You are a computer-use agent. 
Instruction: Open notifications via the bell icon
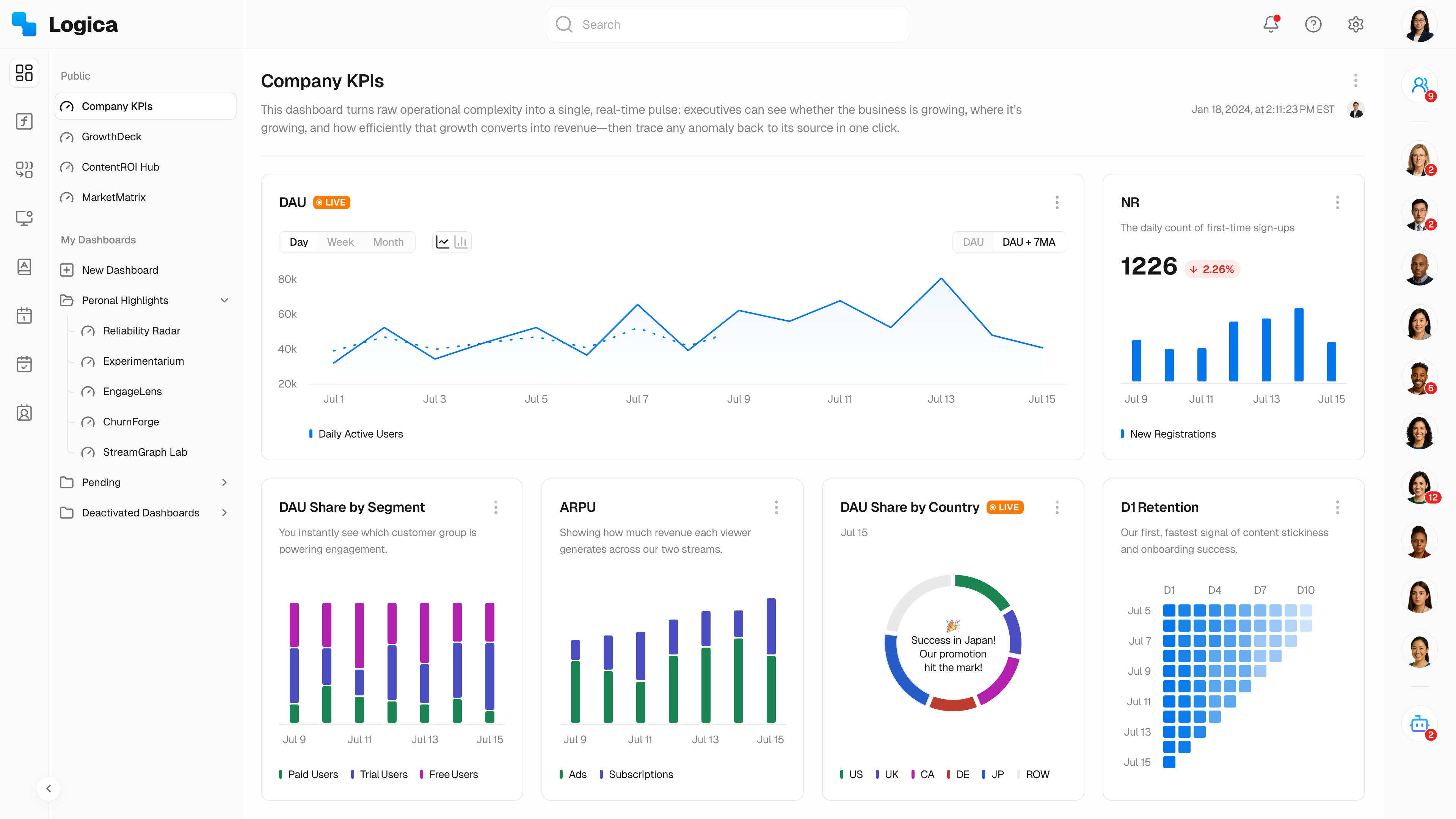1270,24
